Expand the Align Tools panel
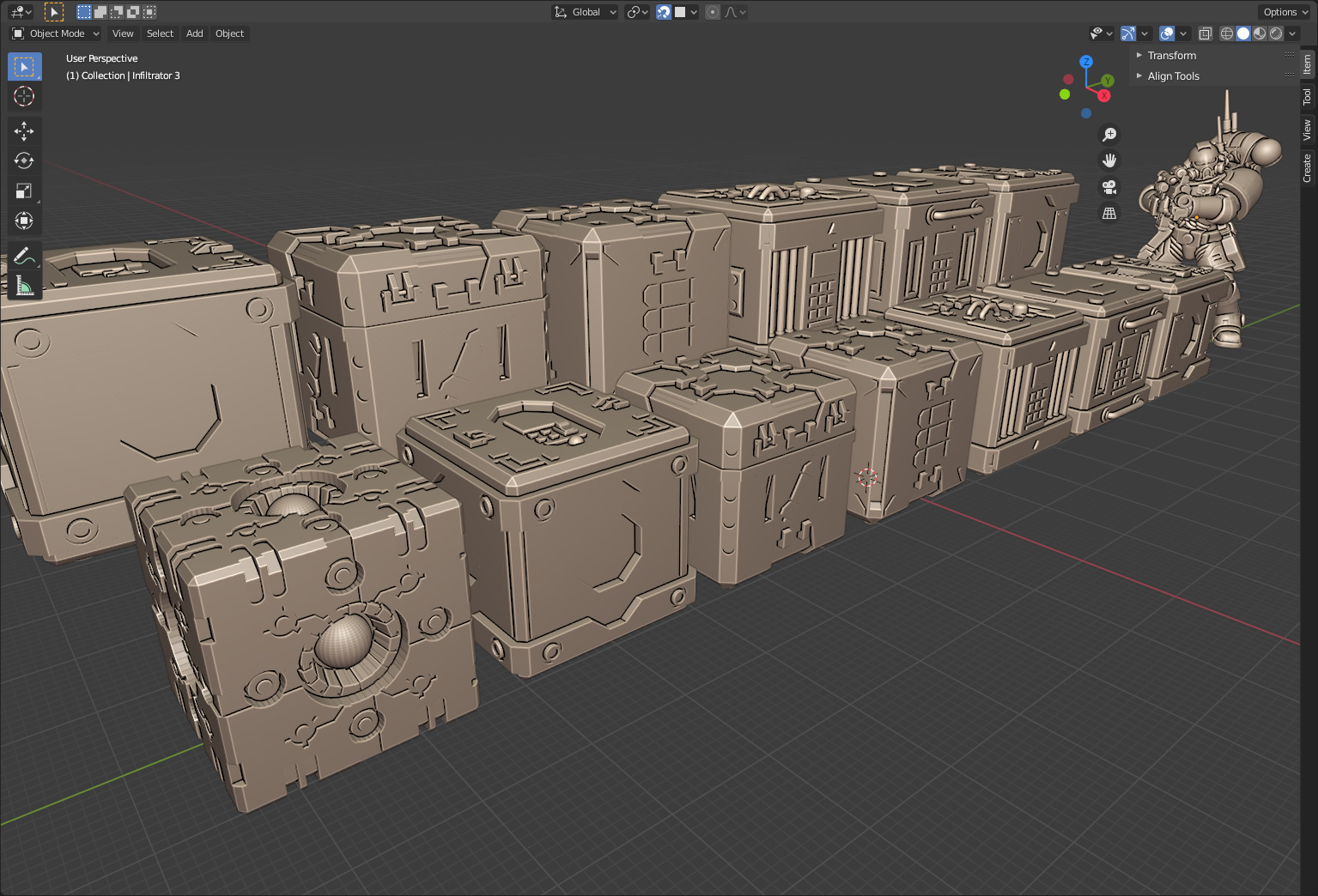1318x896 pixels. [1173, 76]
